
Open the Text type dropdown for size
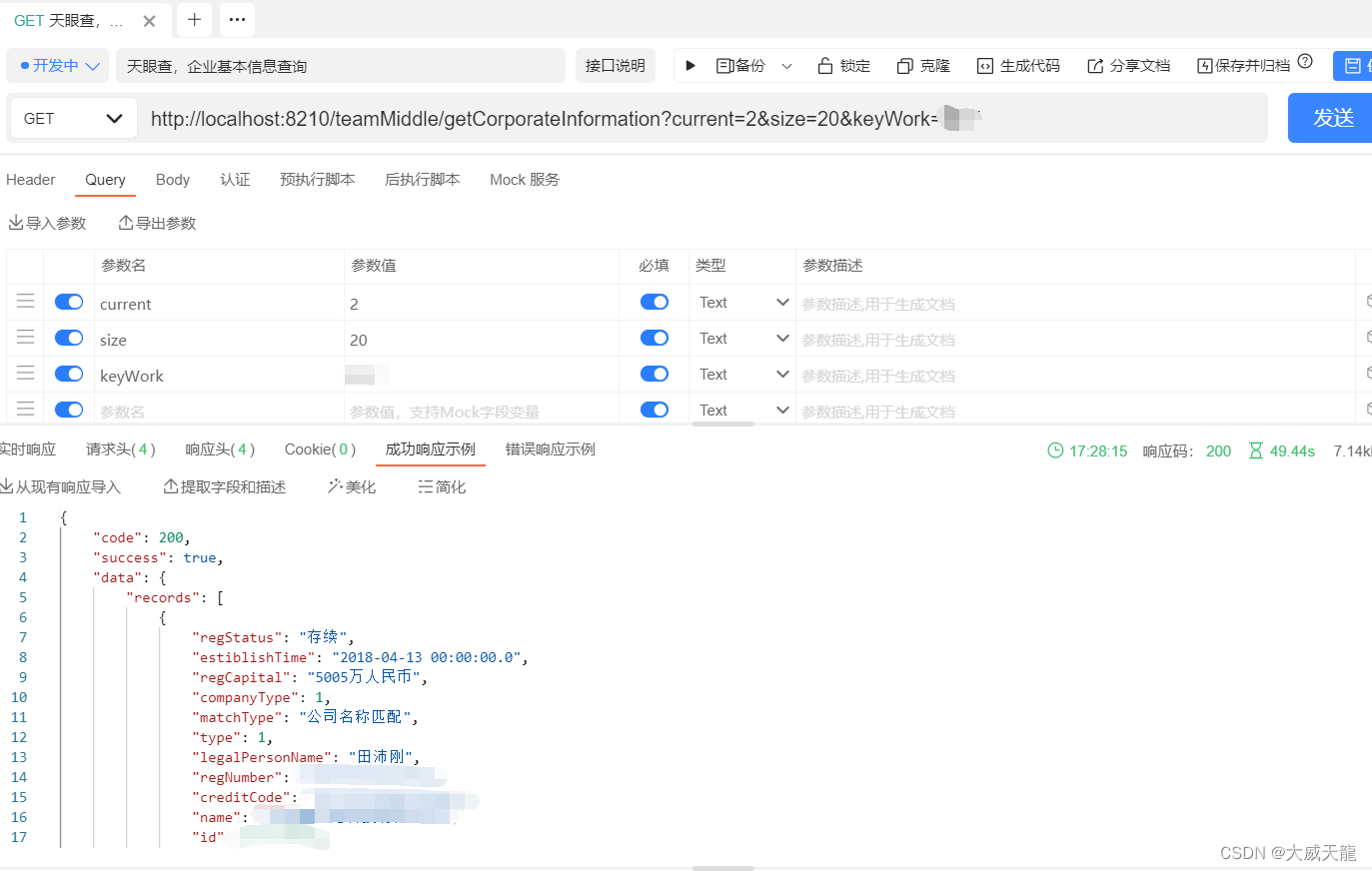[x=742, y=339]
